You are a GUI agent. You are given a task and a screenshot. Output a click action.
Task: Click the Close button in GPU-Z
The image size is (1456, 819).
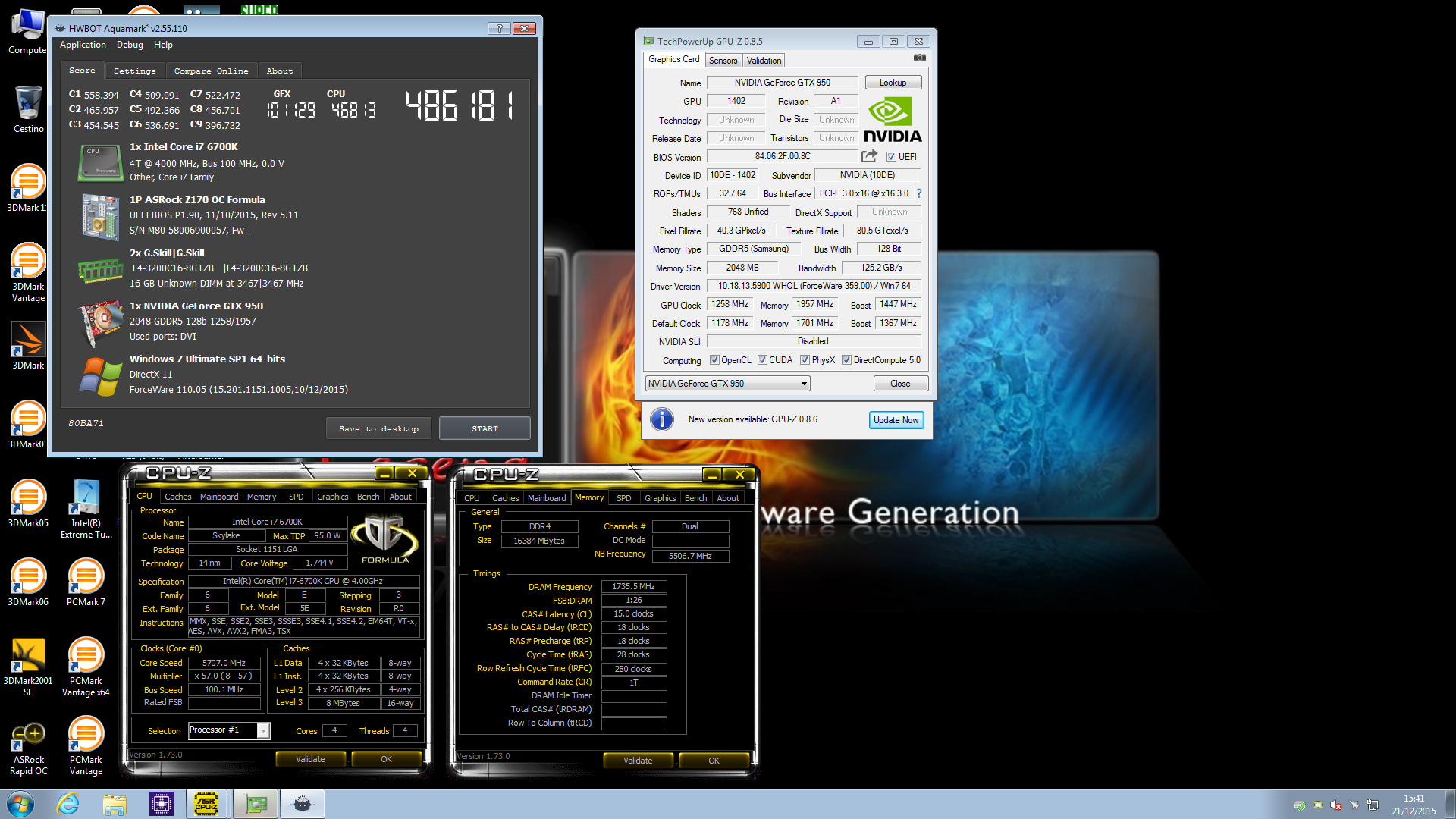tap(900, 384)
